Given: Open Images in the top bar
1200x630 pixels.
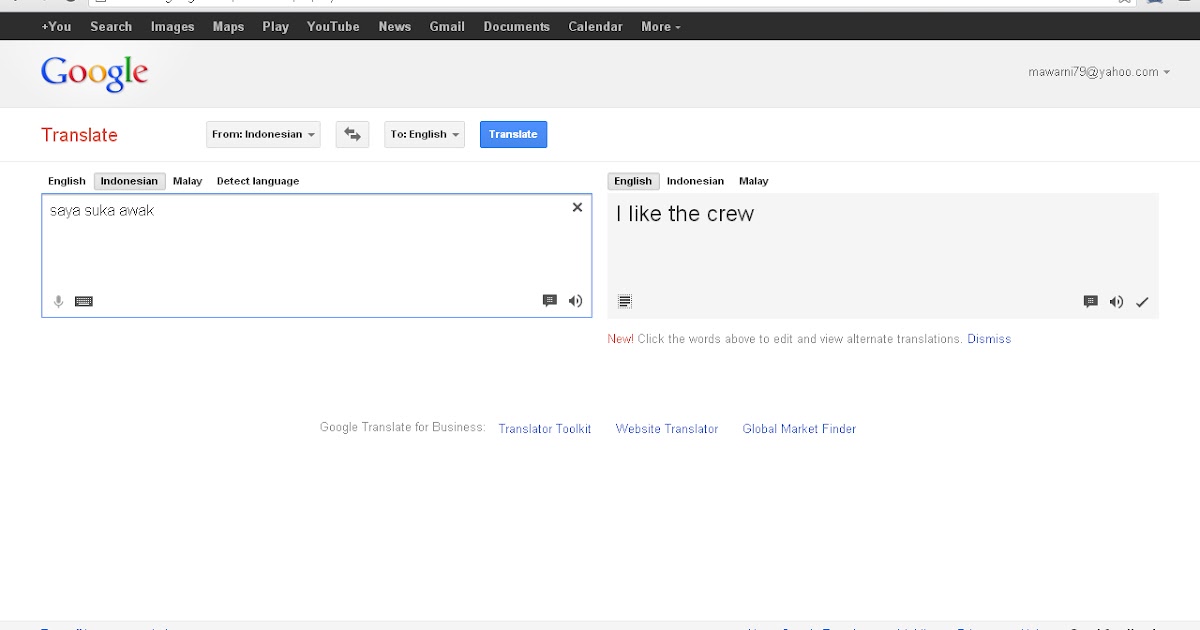Looking at the screenshot, I should point(172,26).
